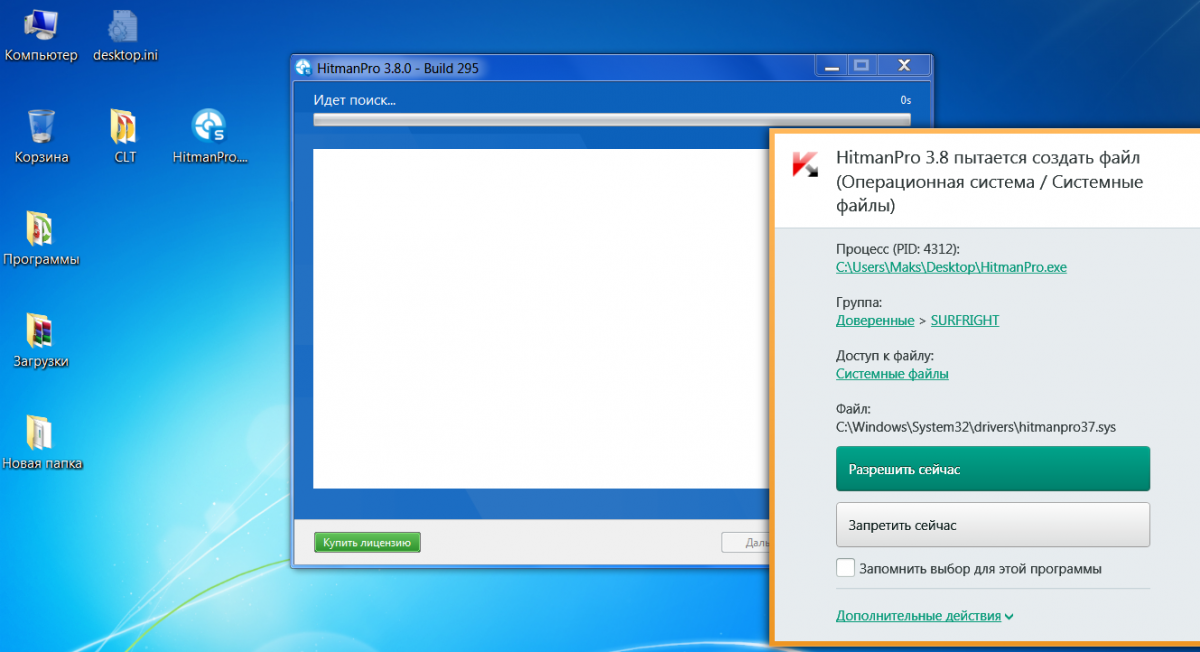The height and width of the screenshot is (652, 1200).
Task: Open the SURFRIGHT group link
Action: click(x=964, y=320)
